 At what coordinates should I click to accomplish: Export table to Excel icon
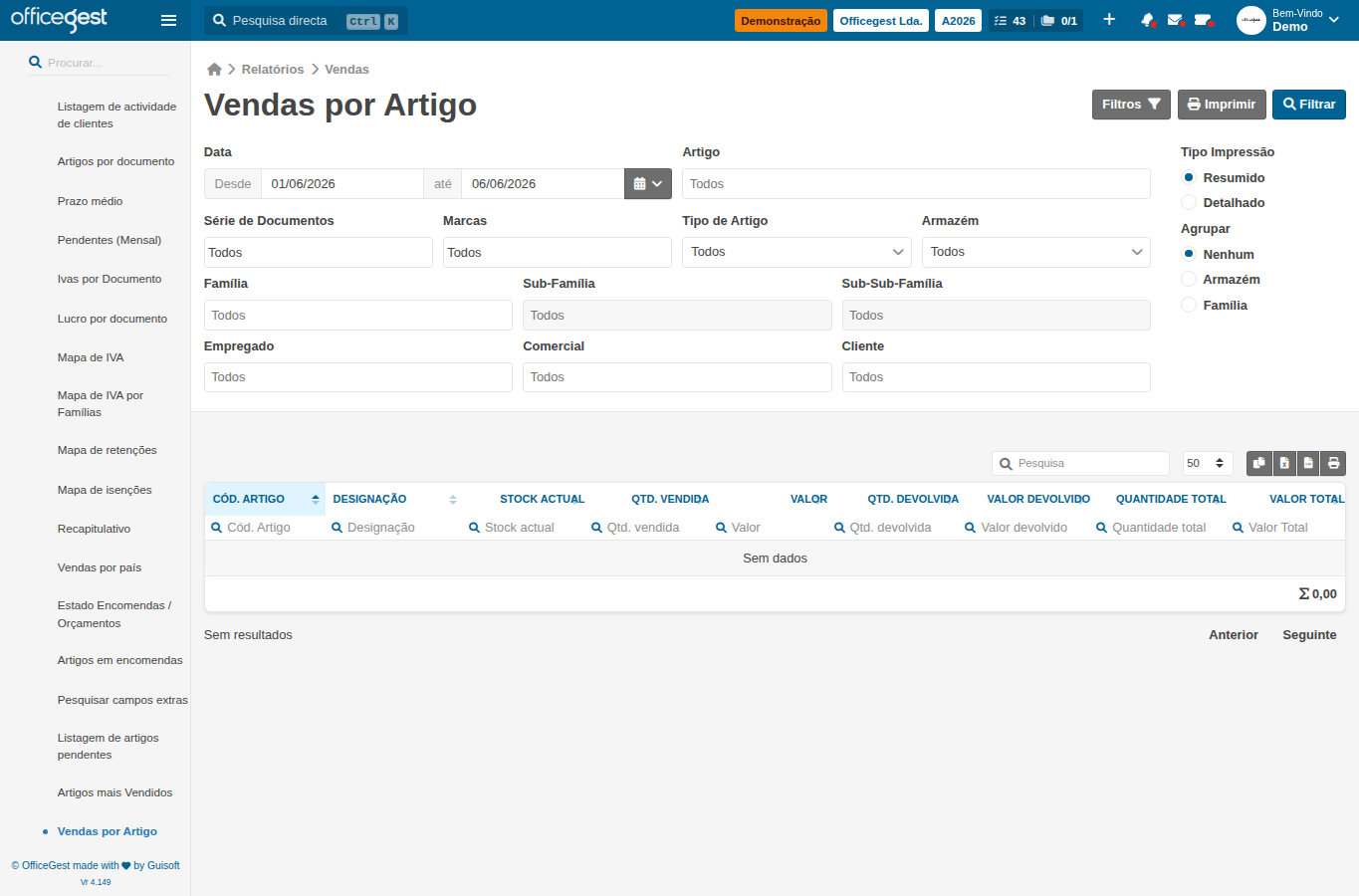pyautogui.click(x=1284, y=463)
